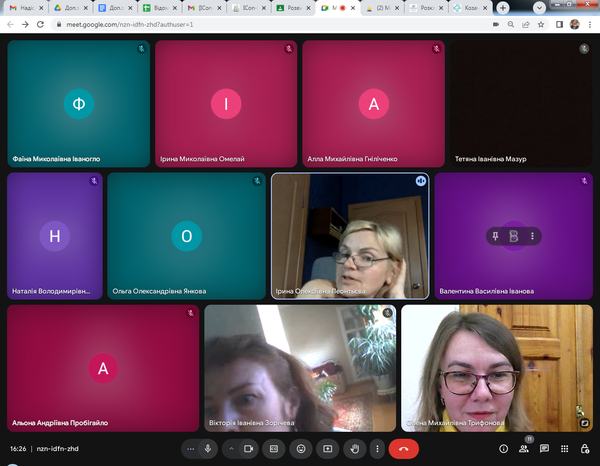This screenshot has height=466, width=600.
Task: Switch to the first Gmail browser tab
Action: (24, 7)
